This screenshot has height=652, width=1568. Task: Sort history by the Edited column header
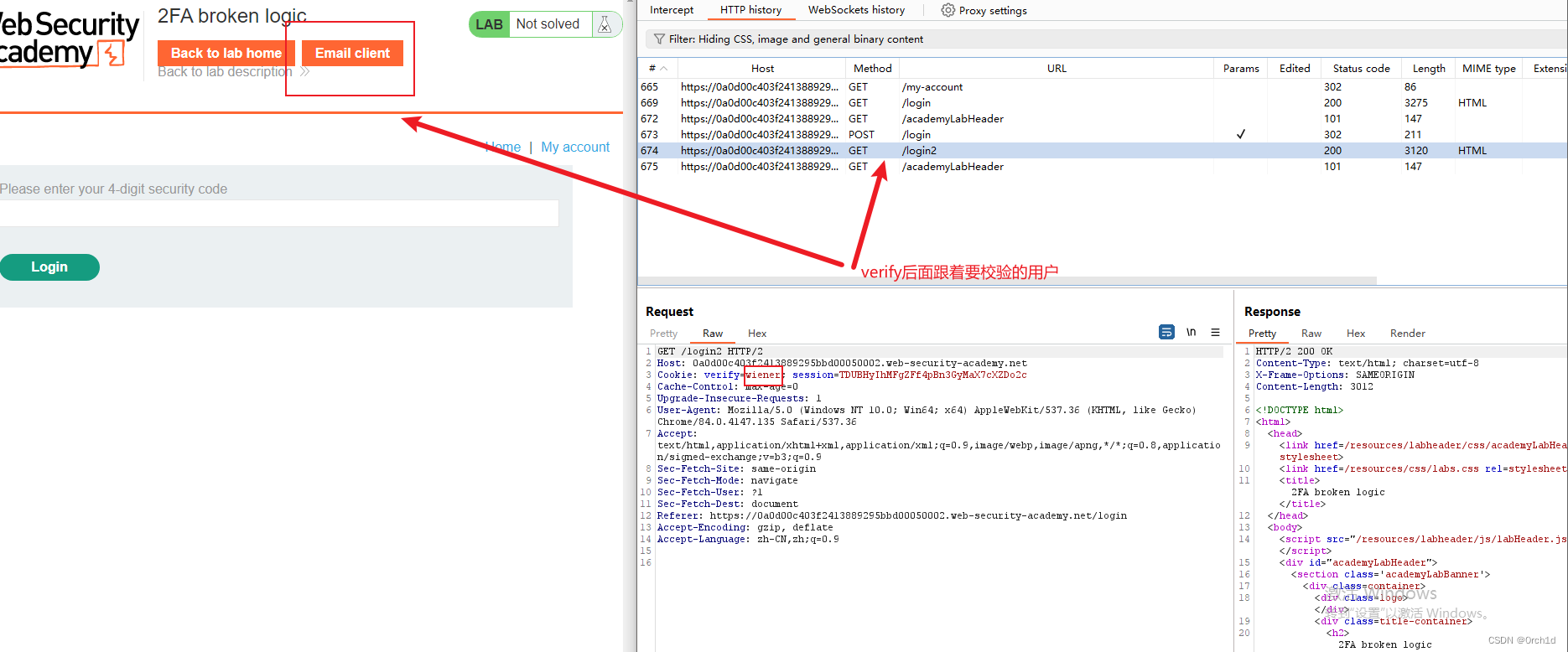[x=1295, y=69]
